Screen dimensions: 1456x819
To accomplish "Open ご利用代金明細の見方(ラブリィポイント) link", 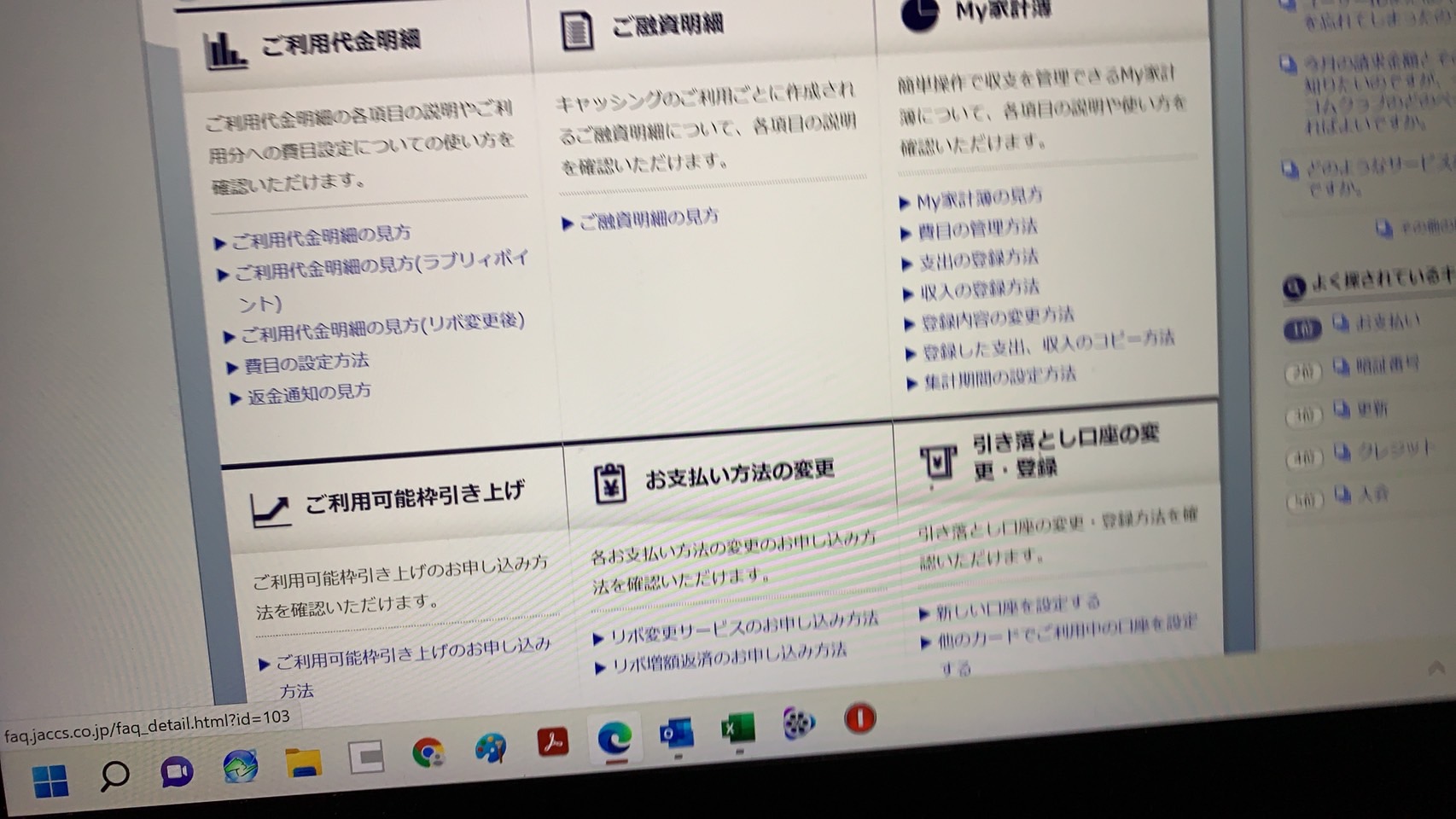I will (x=381, y=279).
